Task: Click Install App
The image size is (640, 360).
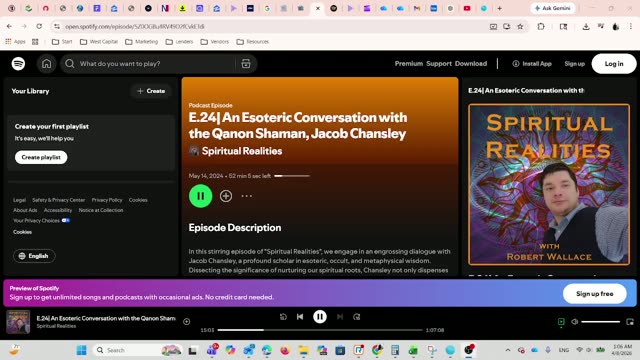Action: click(532, 64)
